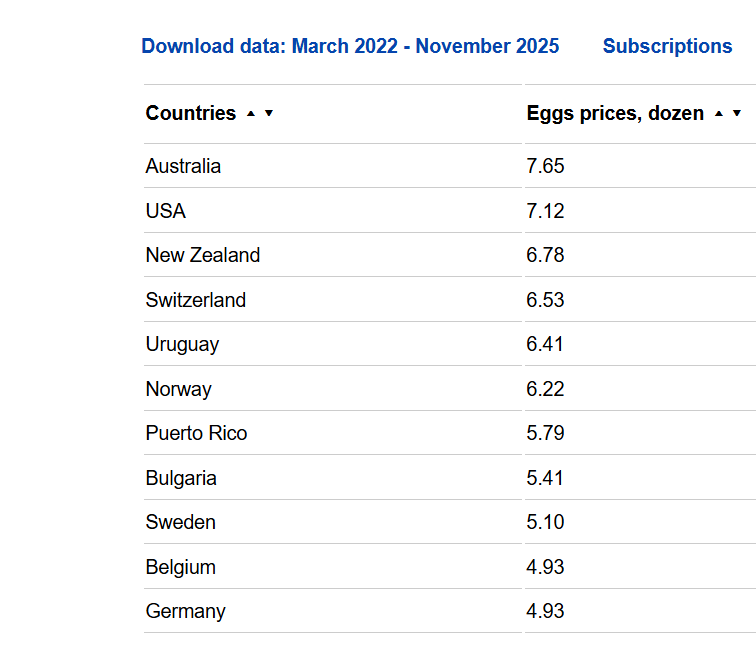756x645 pixels.
Task: Select the USA country cell
Action: 166,211
